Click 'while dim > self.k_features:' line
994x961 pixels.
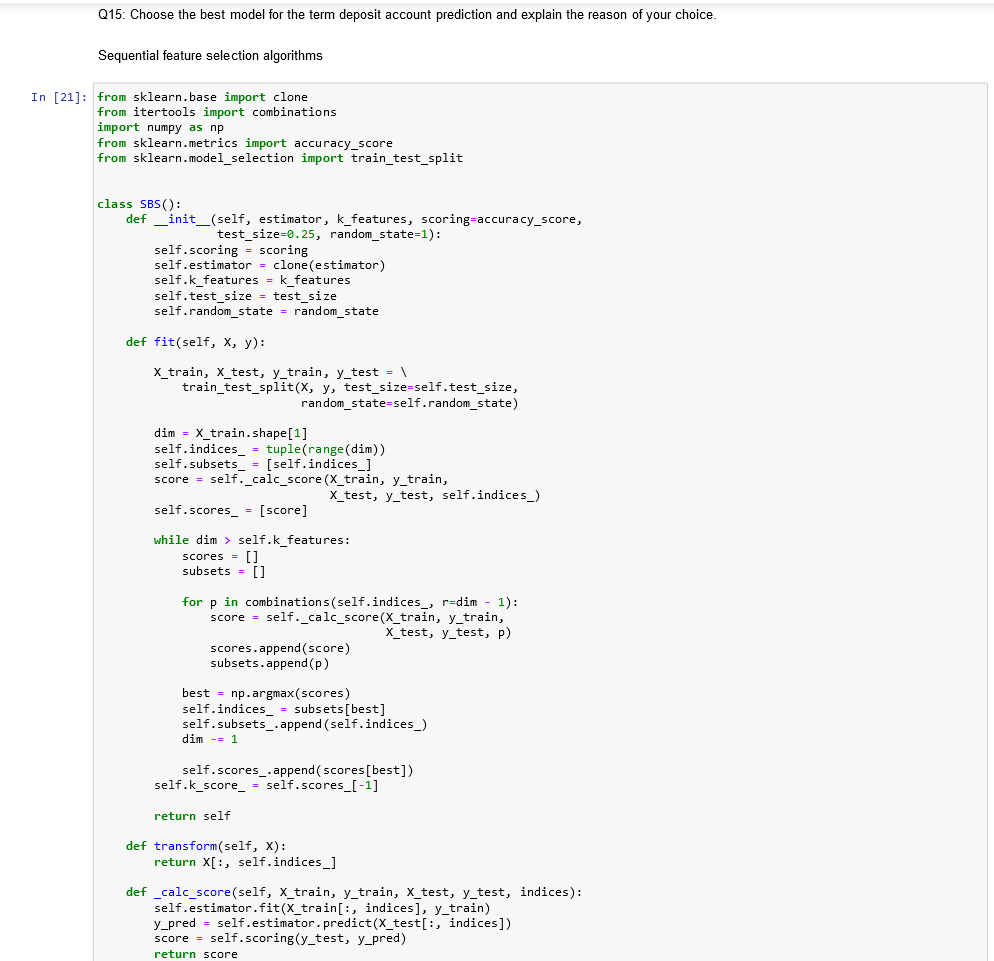click(252, 540)
